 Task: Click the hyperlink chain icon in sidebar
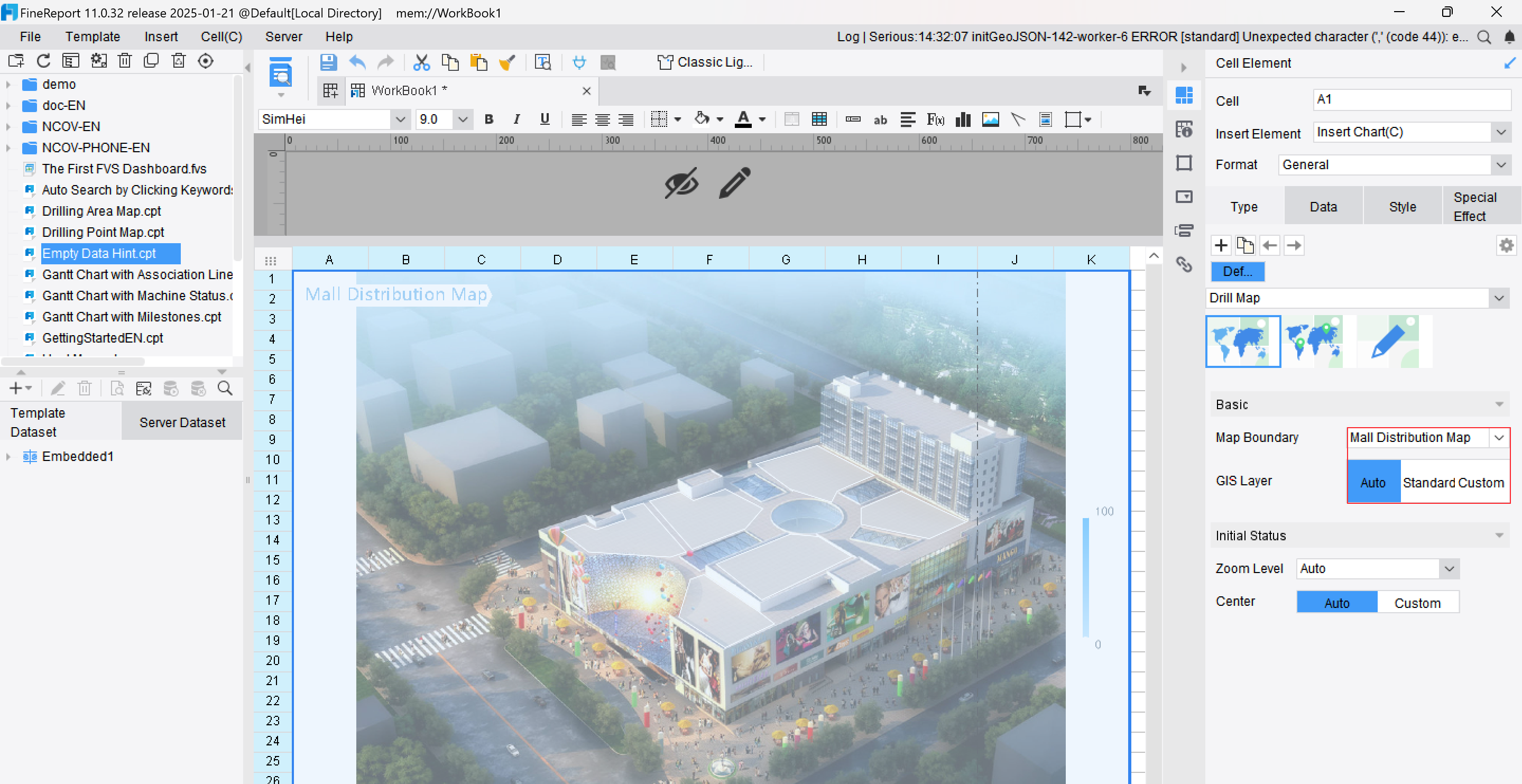point(1184,264)
